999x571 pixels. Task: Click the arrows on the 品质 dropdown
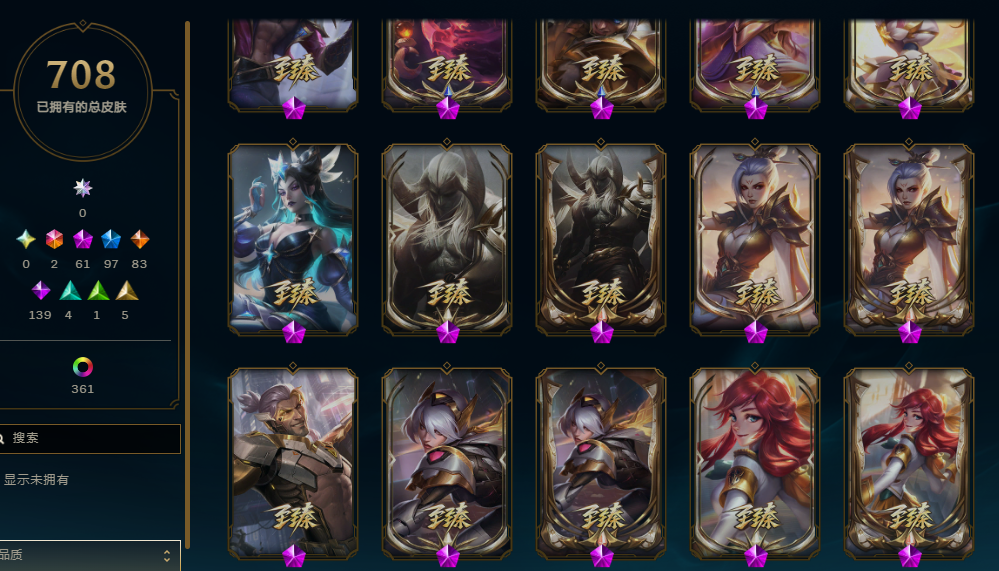167,556
